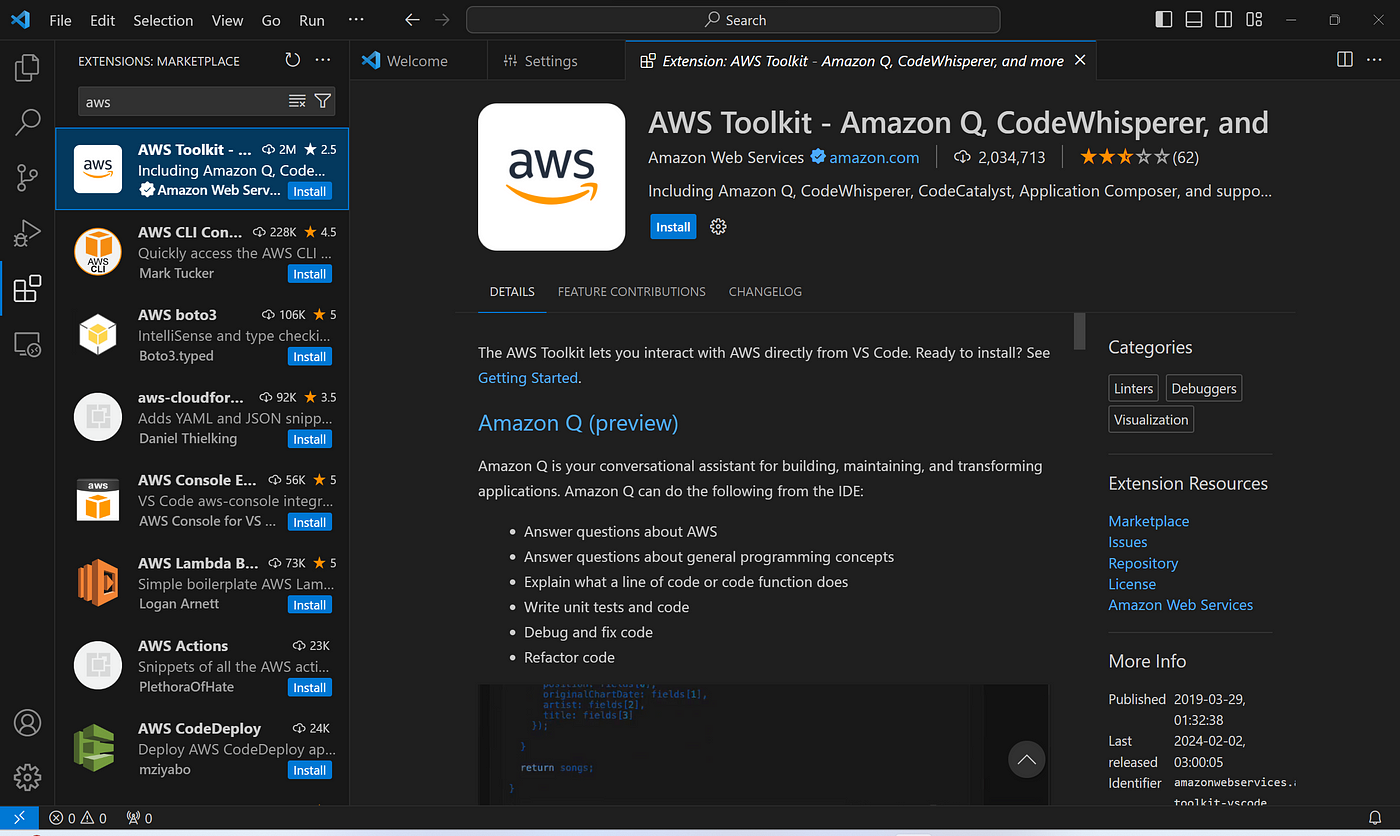The width and height of the screenshot is (1400, 836).
Task: Open the File menu
Action: click(60, 20)
